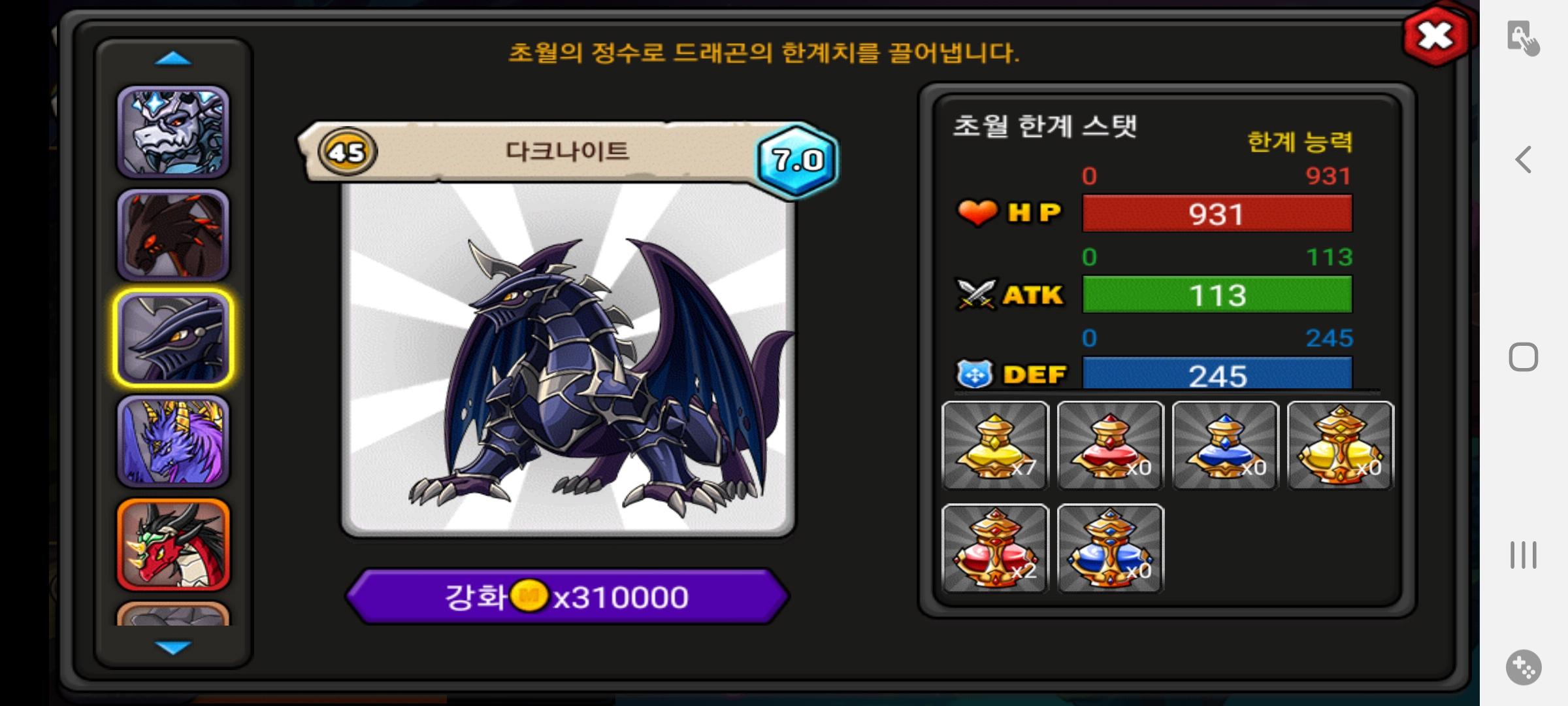Choose the black lava dragon portrait
The height and width of the screenshot is (706, 1568).
[173, 235]
